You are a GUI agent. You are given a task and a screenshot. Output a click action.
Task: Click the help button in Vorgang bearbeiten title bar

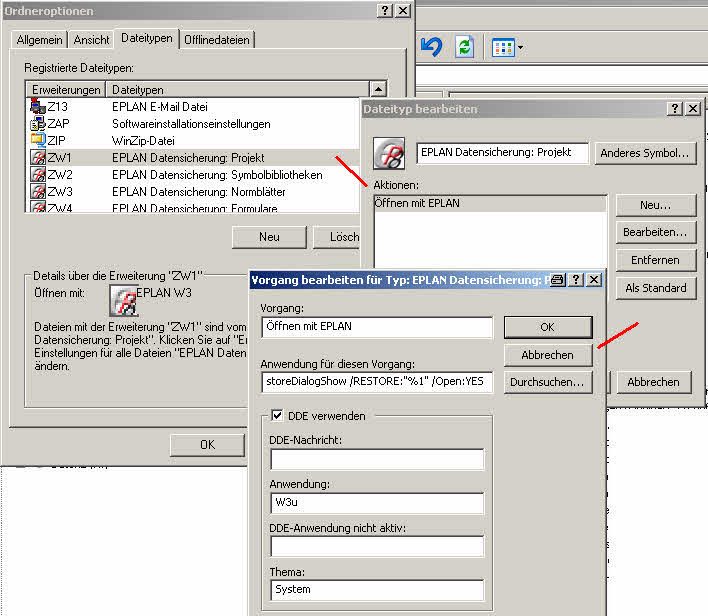tap(575, 280)
